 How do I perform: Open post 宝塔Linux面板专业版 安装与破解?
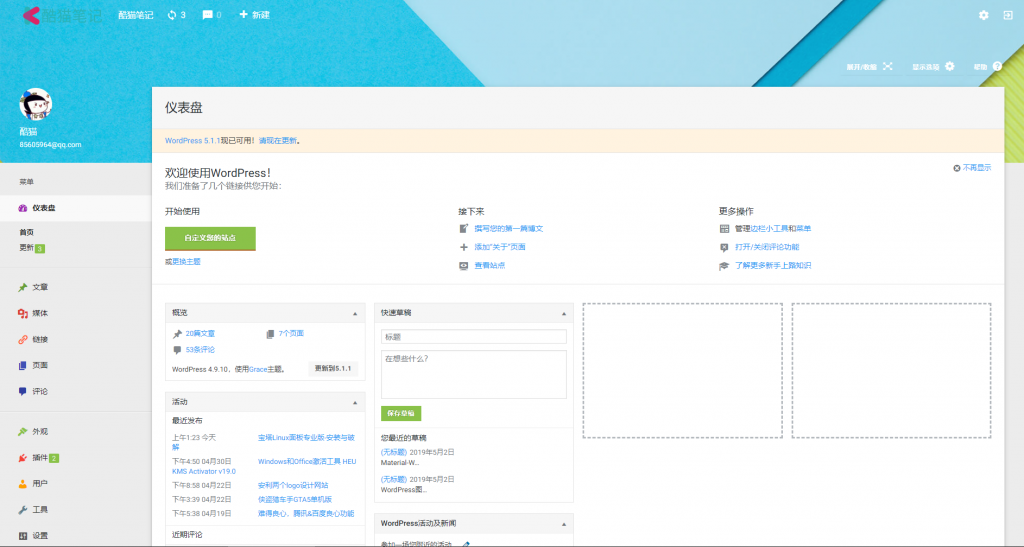pos(306,438)
